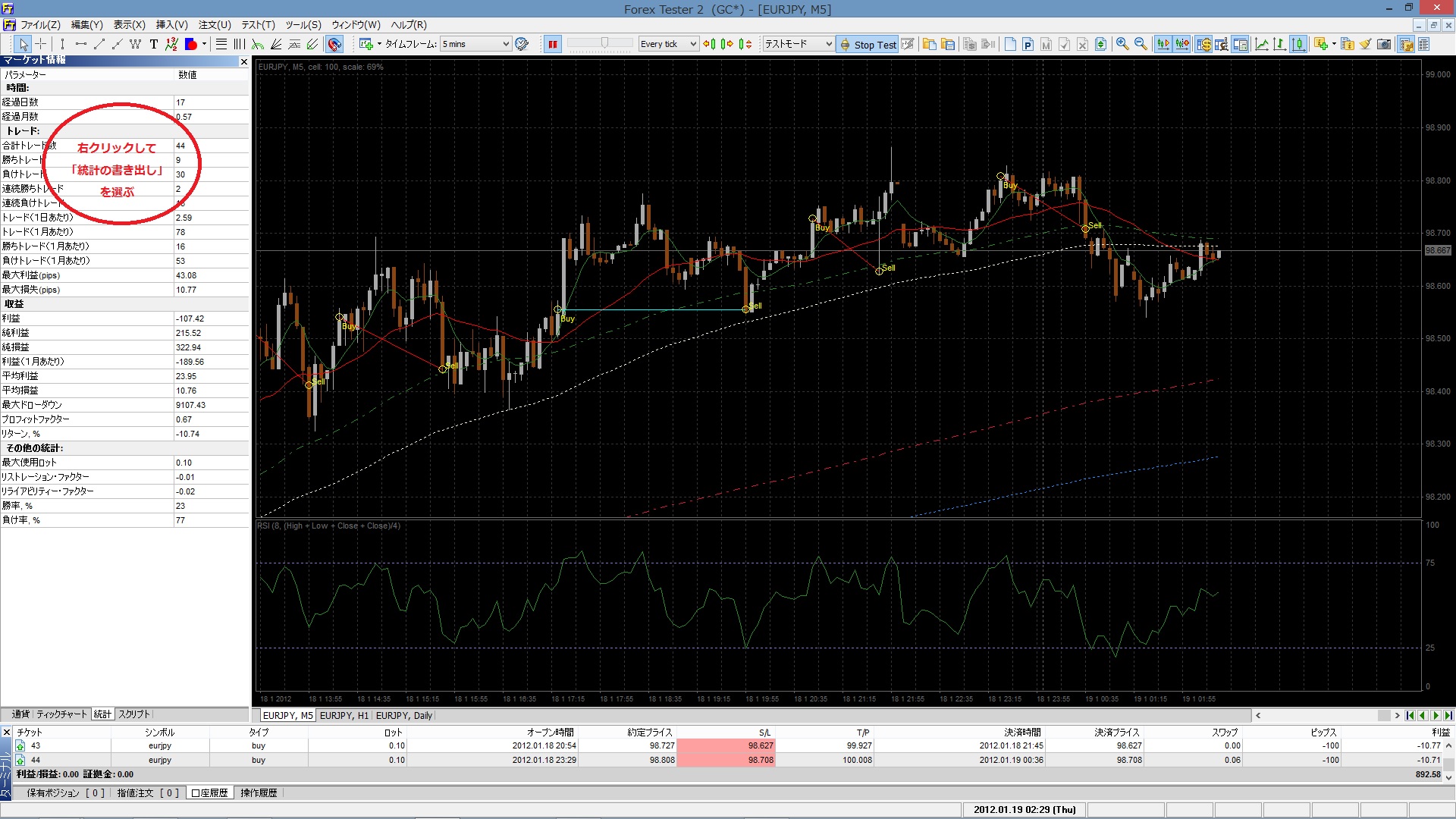
Task: Choose the Fibonacci fan tool
Action: pyautogui.click(x=276, y=44)
